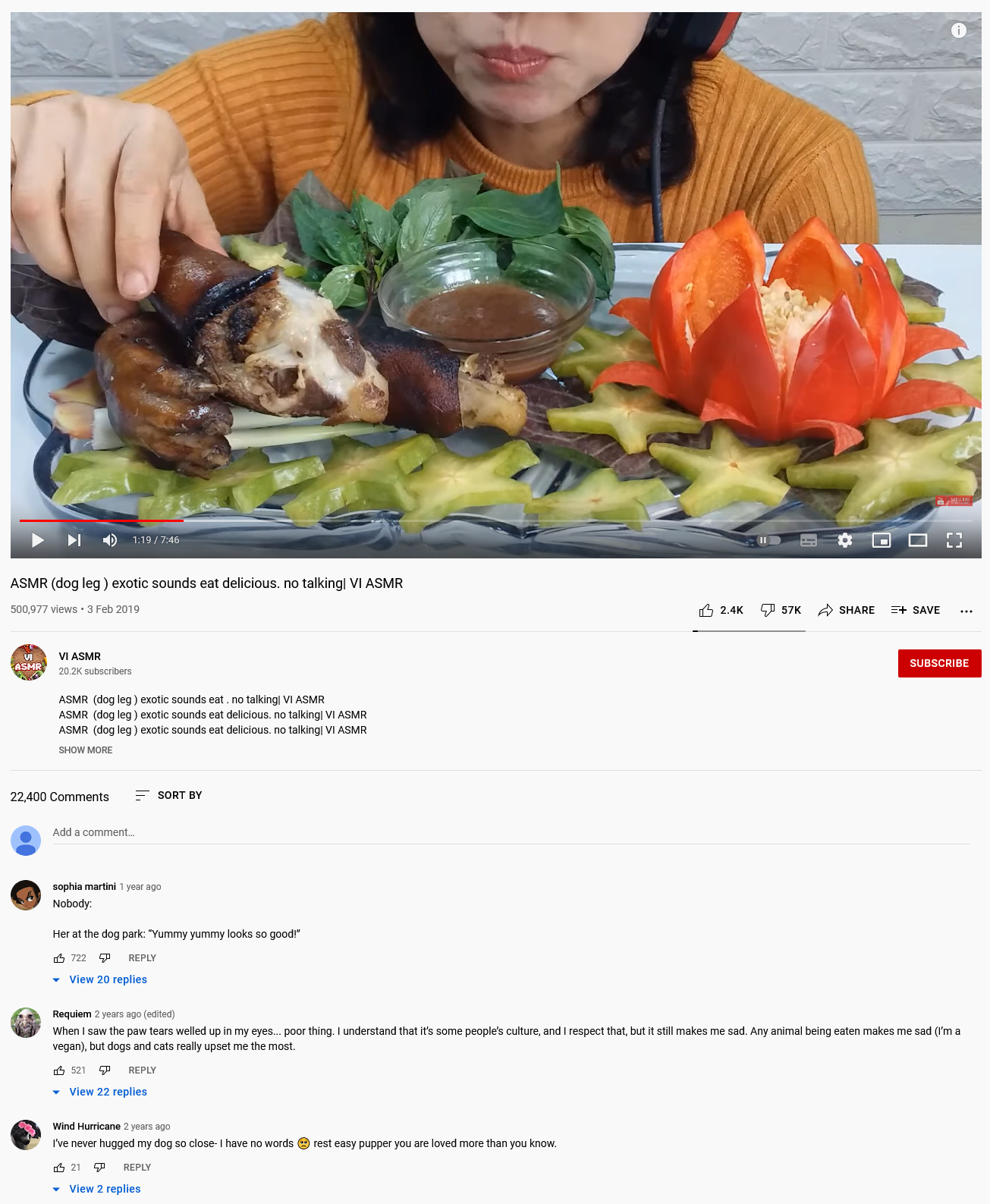Viewport: 990px width, 1204px height.
Task: Open the Save to playlist menu
Action: pos(916,610)
